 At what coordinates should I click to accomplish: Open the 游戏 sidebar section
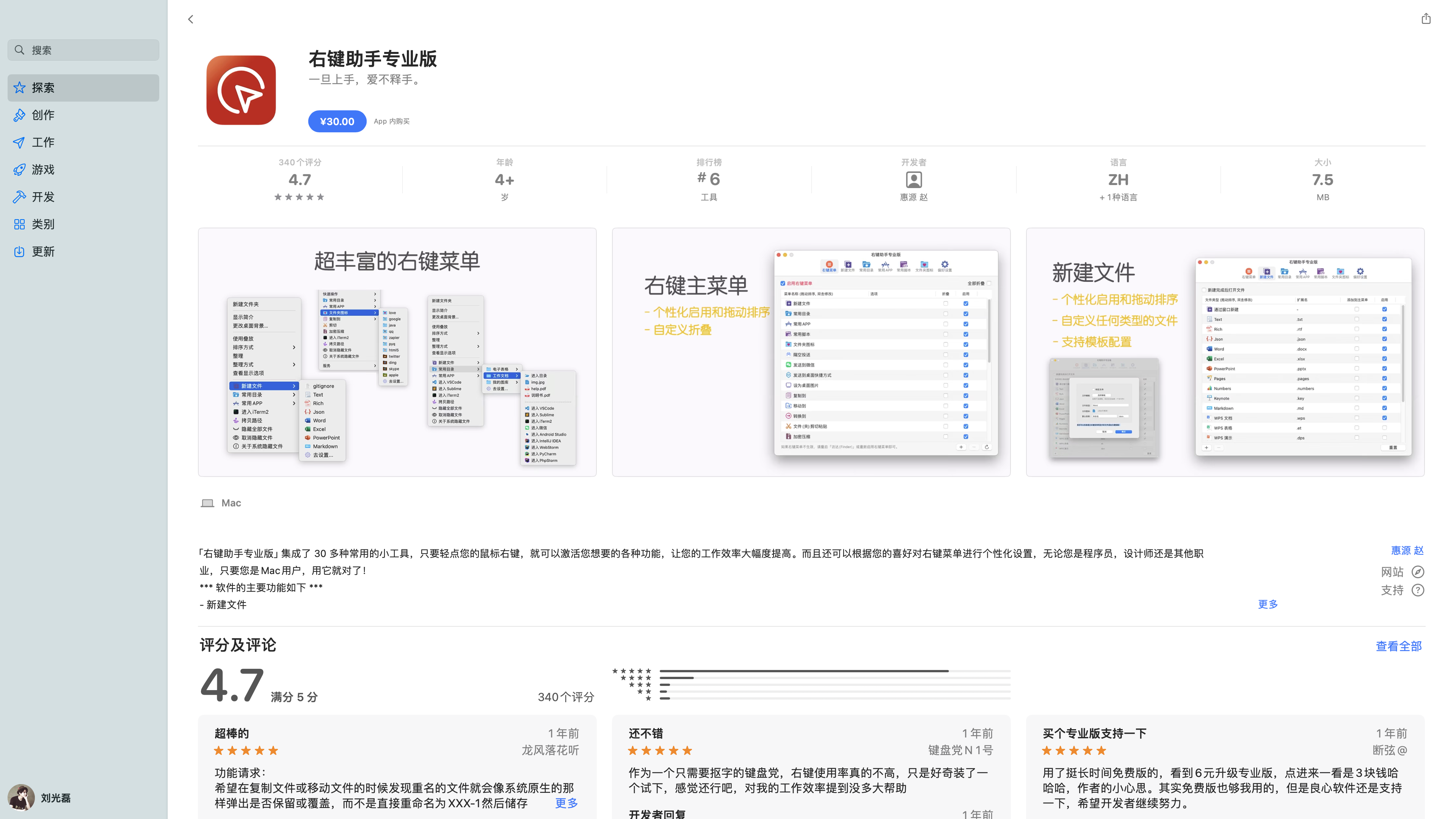(x=83, y=169)
